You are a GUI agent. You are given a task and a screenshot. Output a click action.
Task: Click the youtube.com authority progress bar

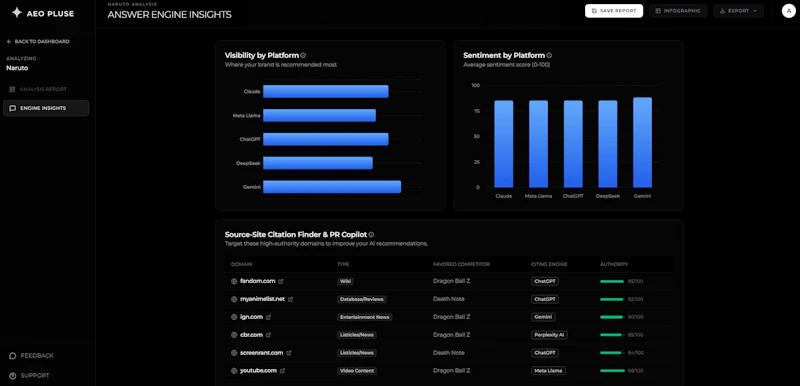(612, 371)
